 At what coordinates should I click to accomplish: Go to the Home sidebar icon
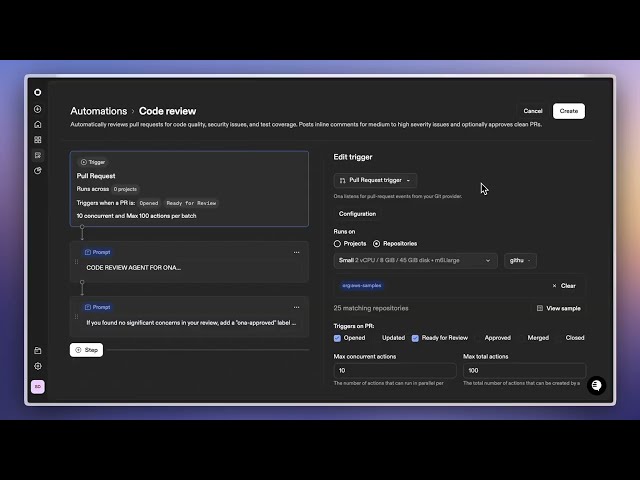[x=38, y=124]
